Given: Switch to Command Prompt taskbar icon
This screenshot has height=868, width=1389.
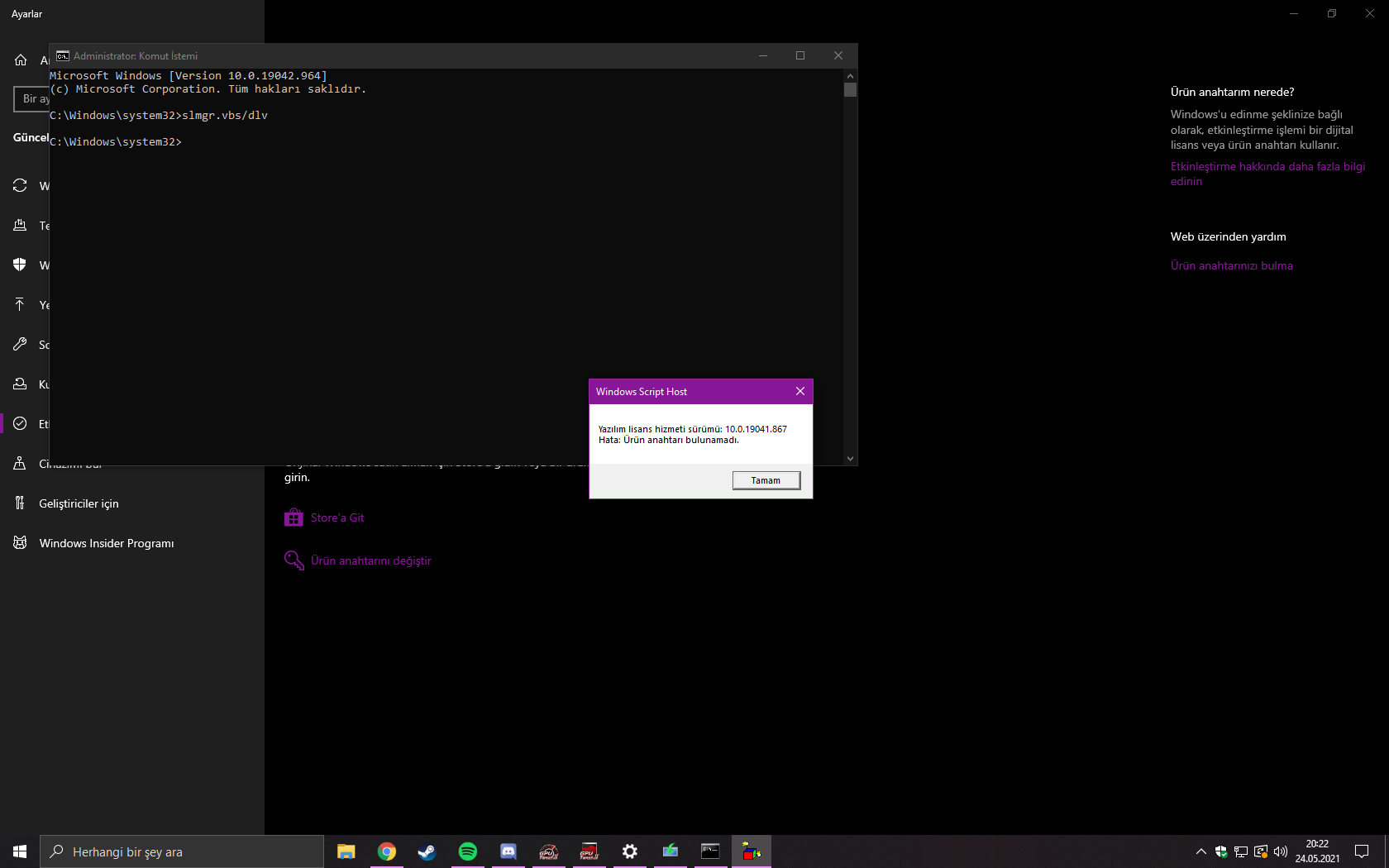Looking at the screenshot, I should tap(711, 851).
